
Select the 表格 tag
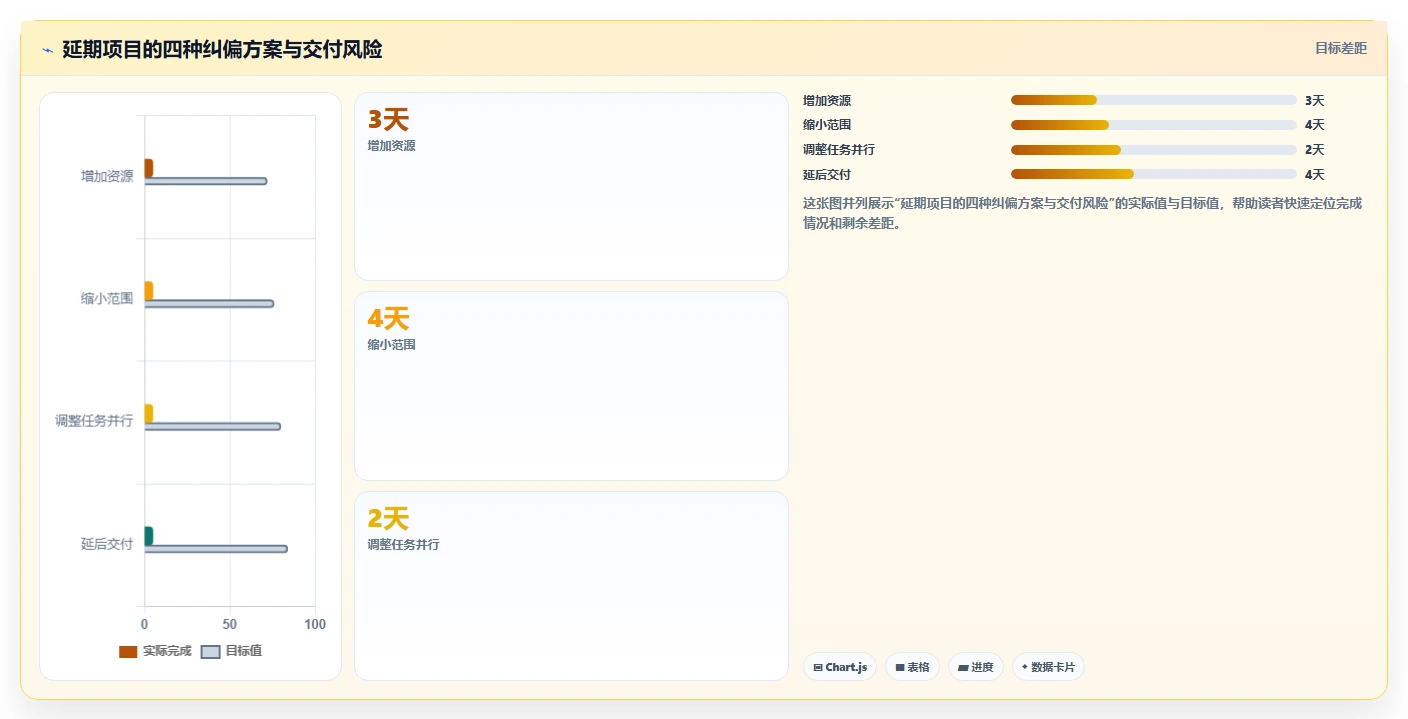pyautogui.click(x=912, y=667)
